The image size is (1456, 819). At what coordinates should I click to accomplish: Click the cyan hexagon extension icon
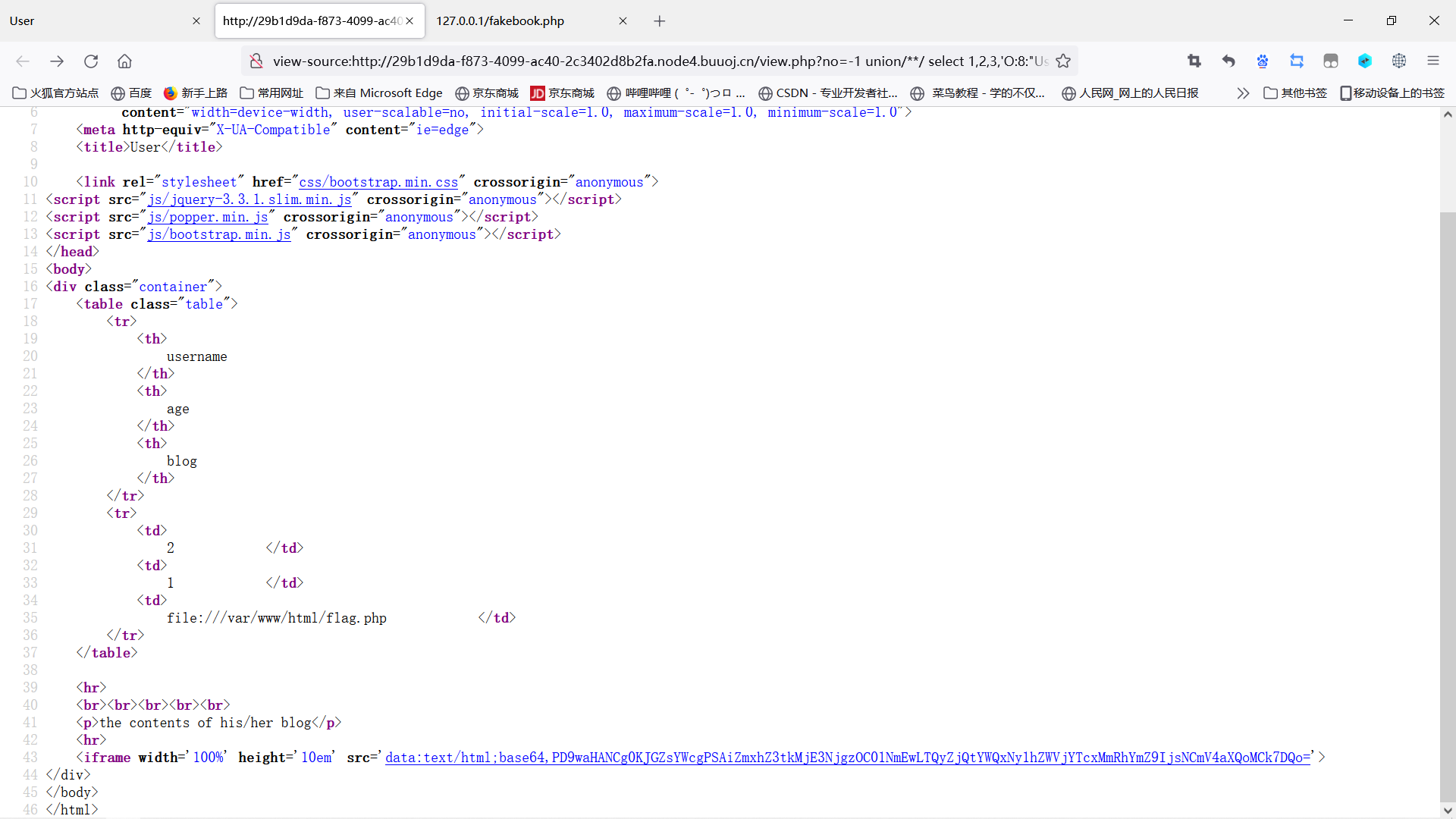coord(1365,61)
